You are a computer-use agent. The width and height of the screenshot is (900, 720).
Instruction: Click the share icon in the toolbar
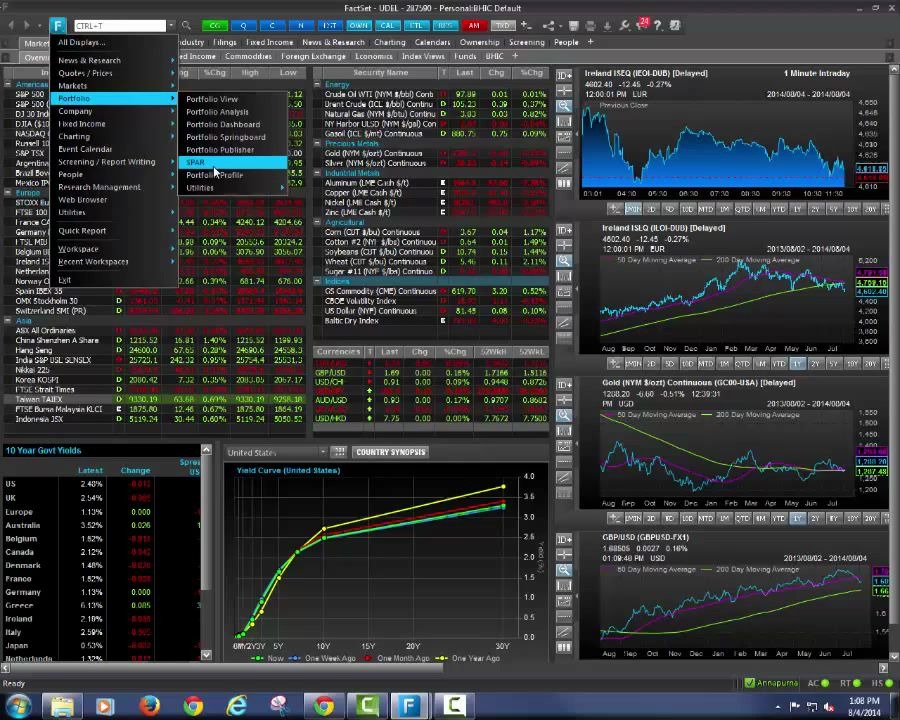click(x=548, y=25)
